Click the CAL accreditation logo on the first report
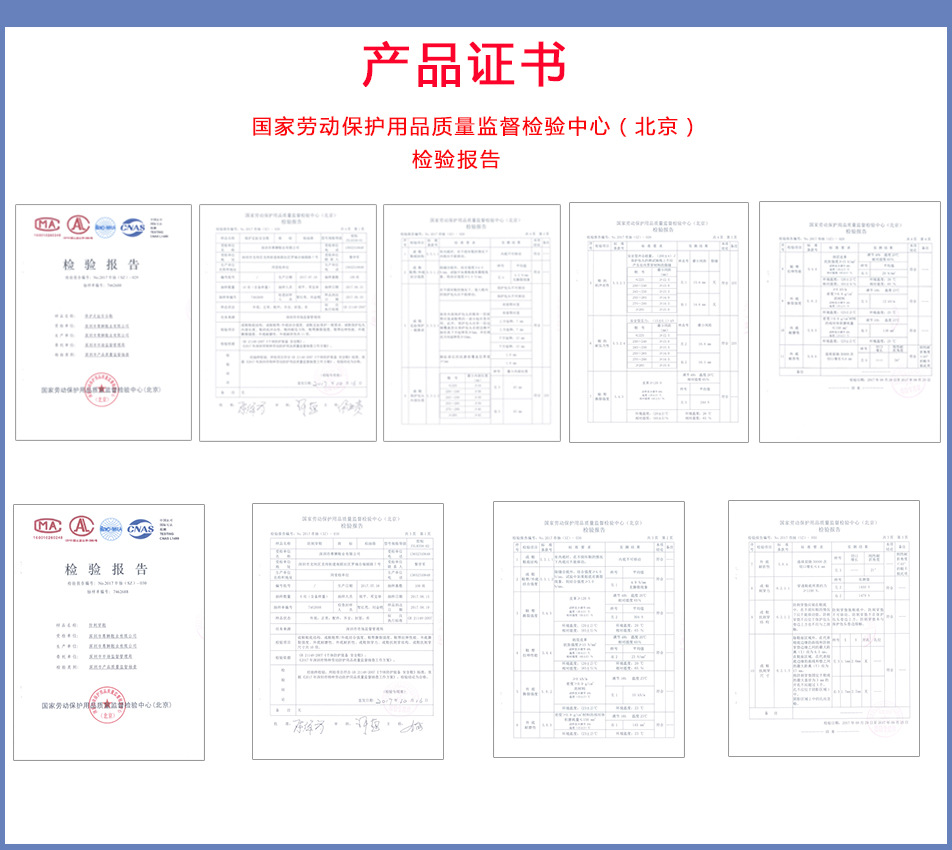The image size is (952, 850). pos(78,227)
